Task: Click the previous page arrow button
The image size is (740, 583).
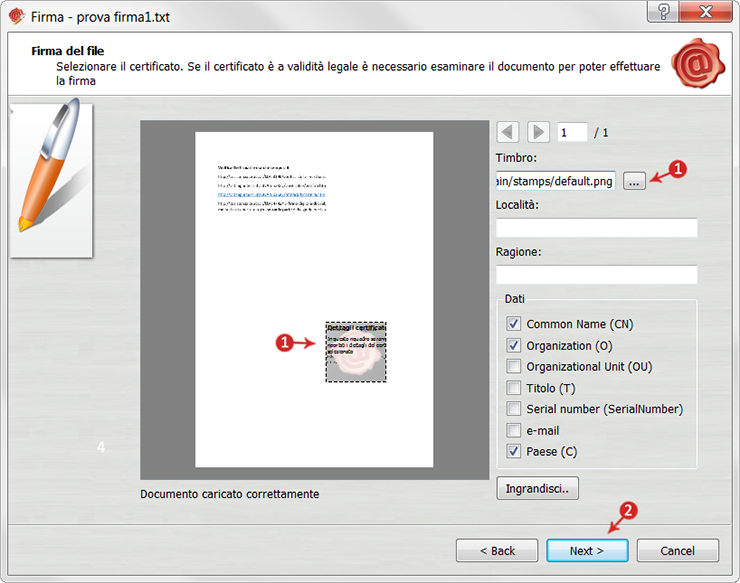Action: click(508, 132)
